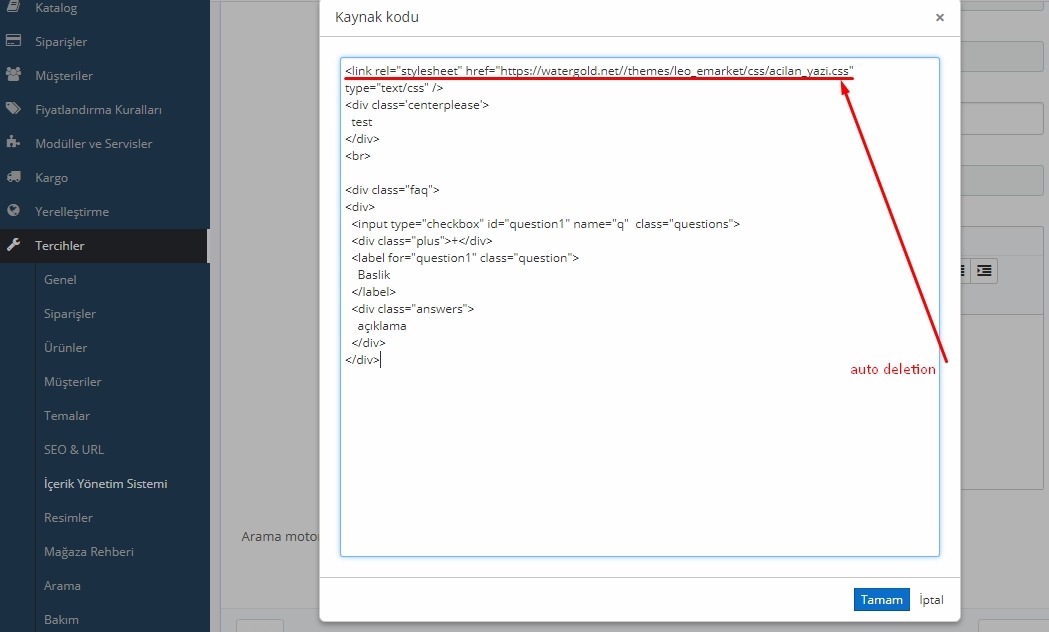Open the Temalar submenu item

pos(67,415)
